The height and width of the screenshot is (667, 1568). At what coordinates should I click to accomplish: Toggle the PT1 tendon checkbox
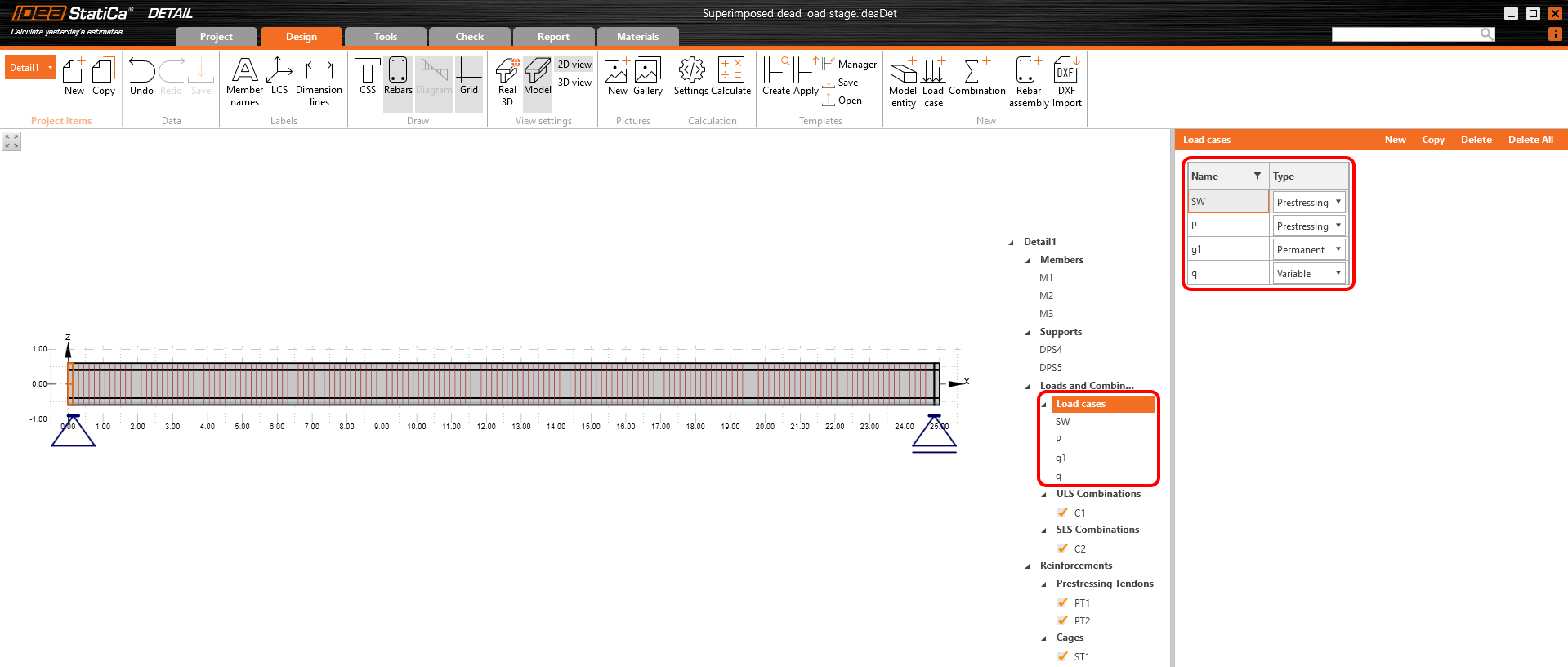coord(1062,602)
